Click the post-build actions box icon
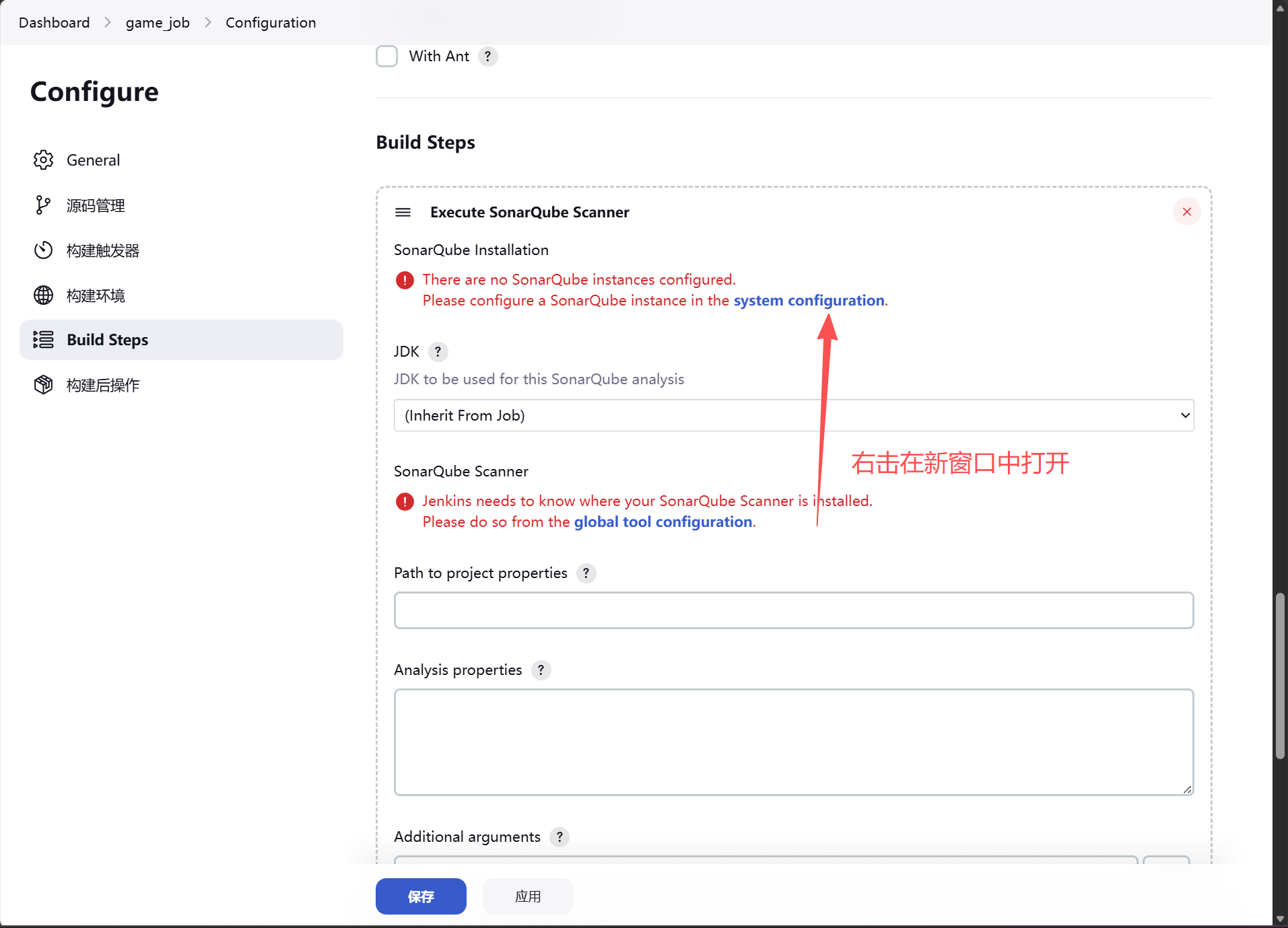This screenshot has width=1288, height=928. coord(43,385)
